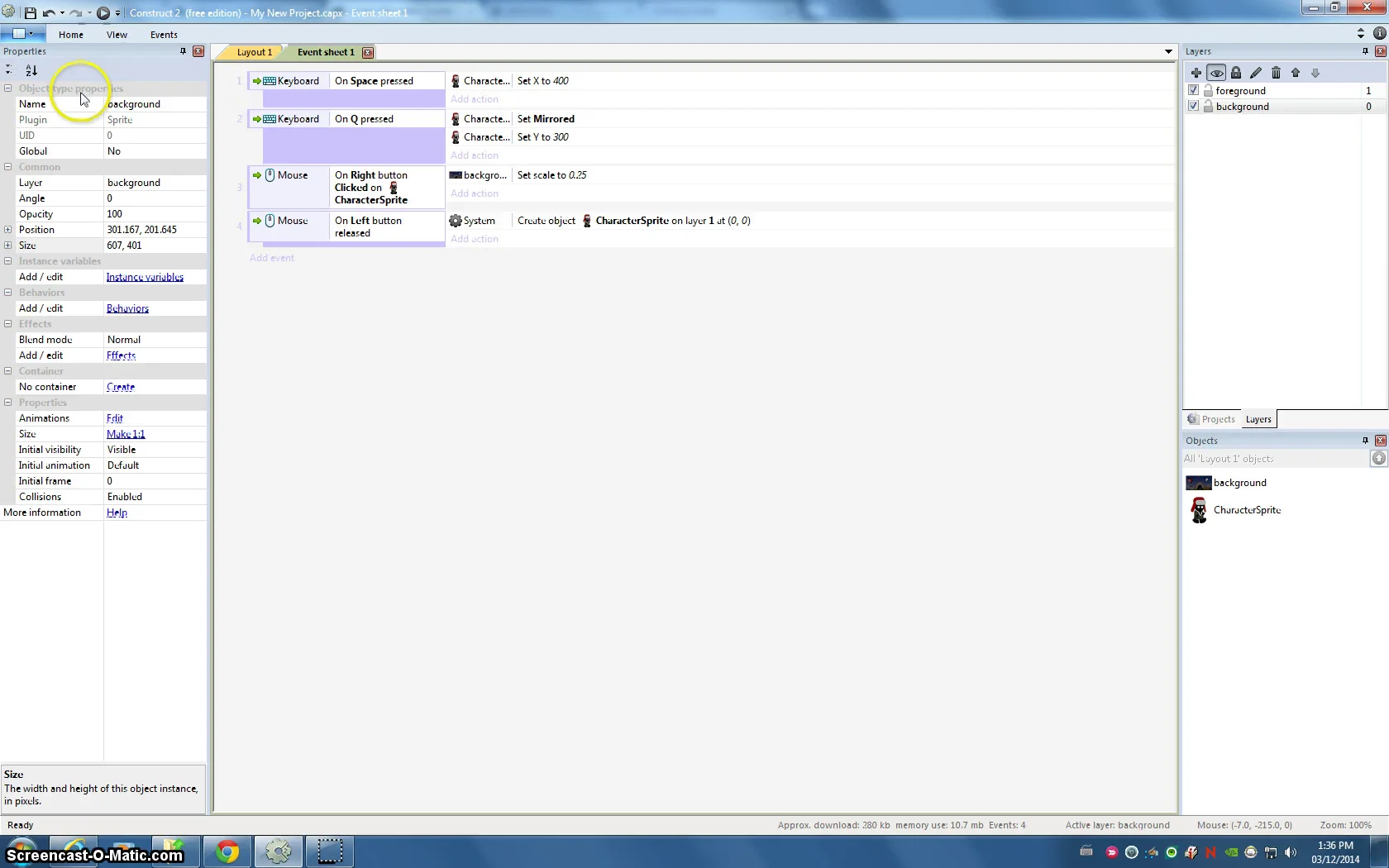1389x868 pixels.
Task: Toggle the background layer lock icon
Action: pos(1208,106)
